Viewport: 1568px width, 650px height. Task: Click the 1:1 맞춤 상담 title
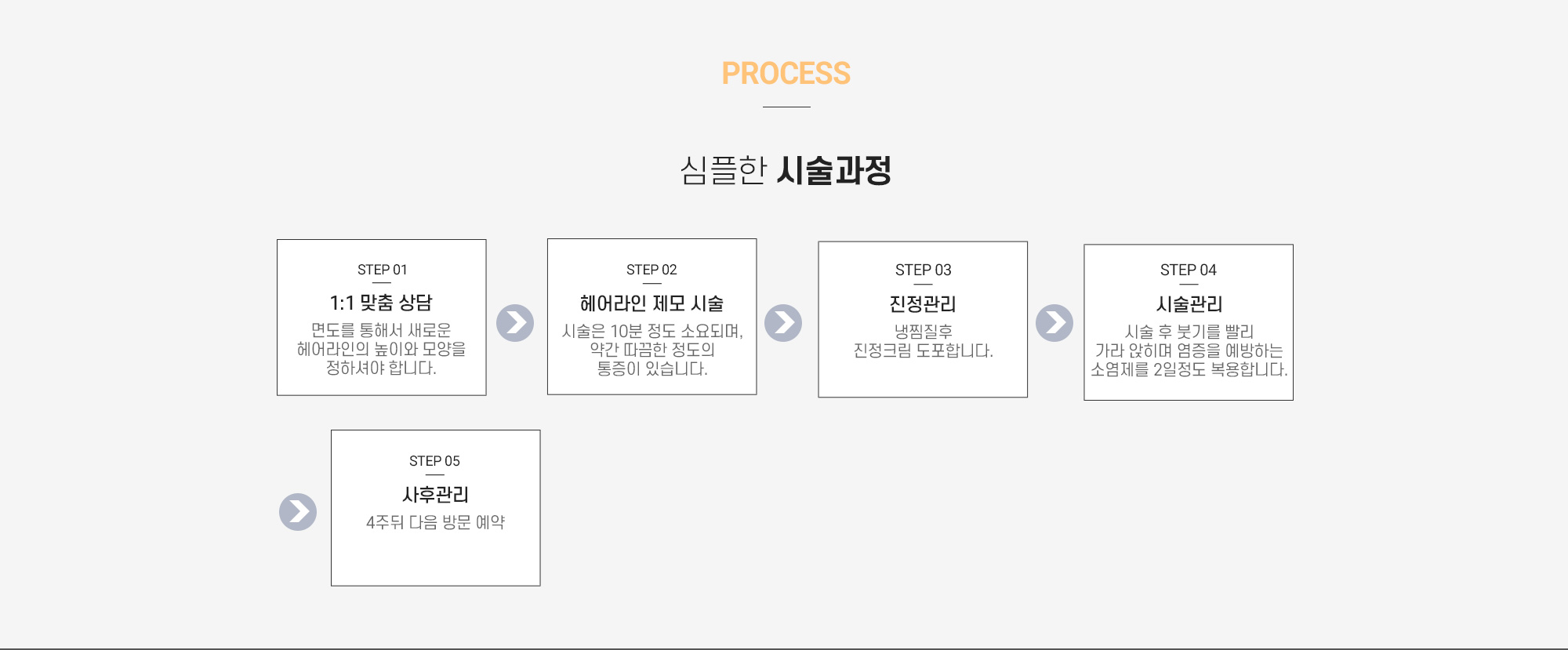coord(381,303)
